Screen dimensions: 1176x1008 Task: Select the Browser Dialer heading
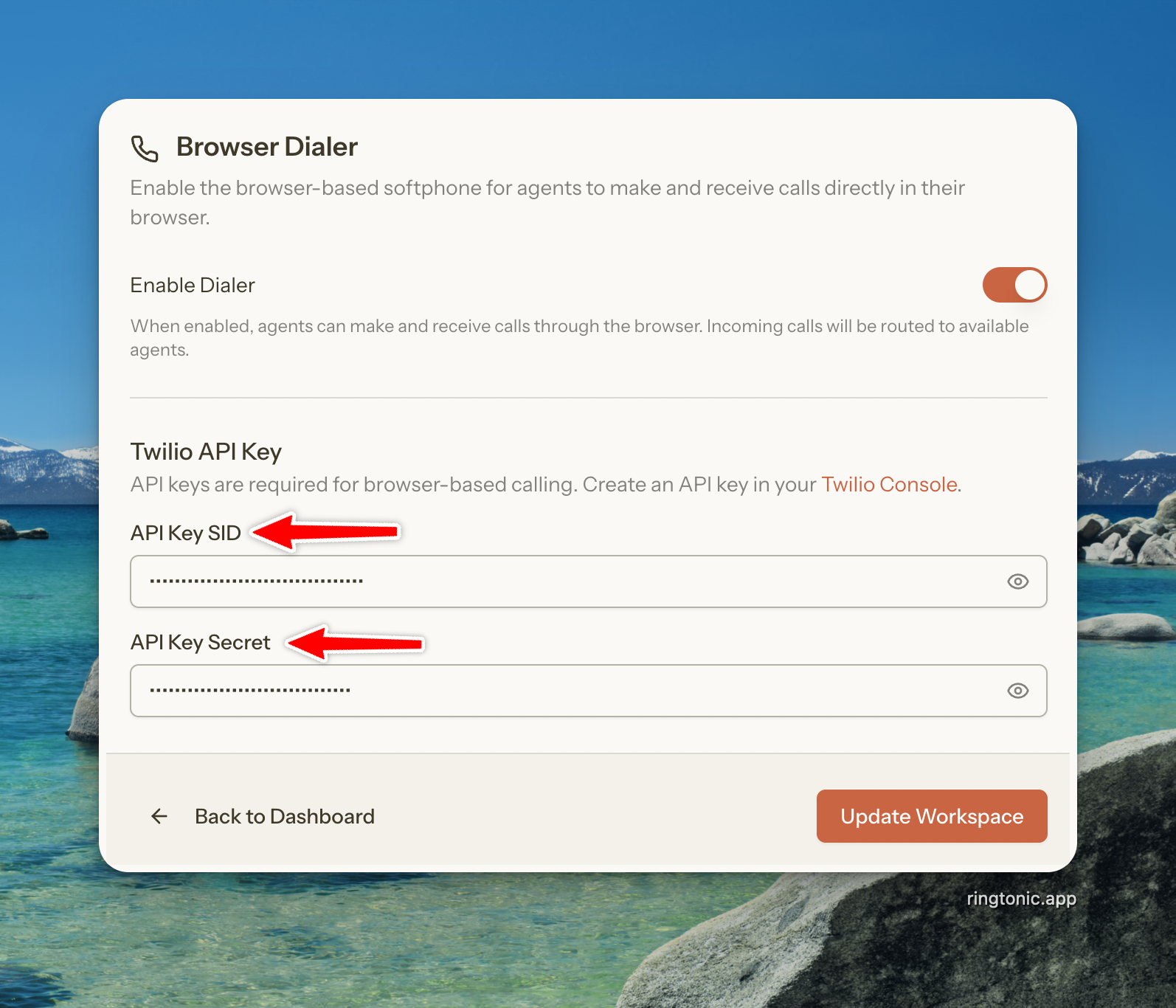tap(267, 147)
